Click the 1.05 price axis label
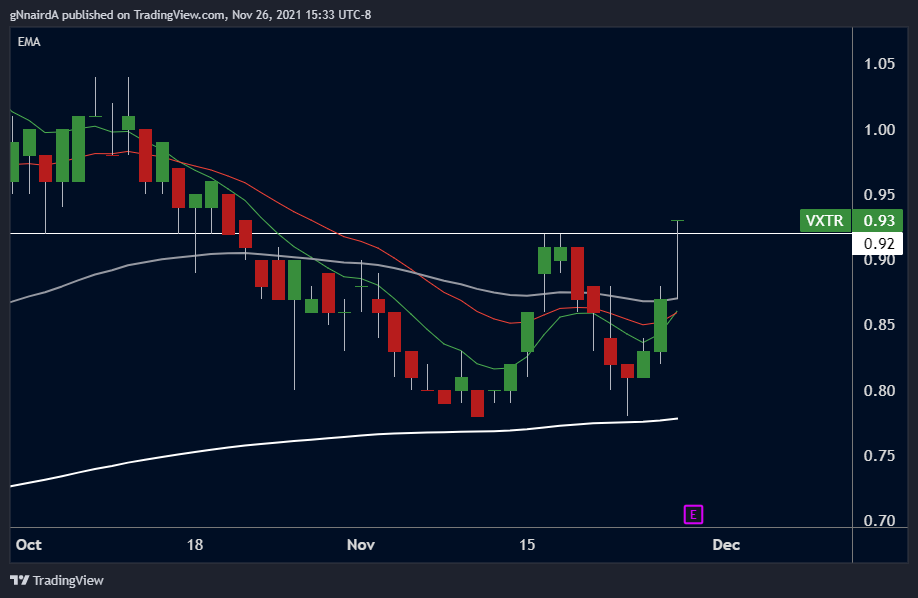This screenshot has height=598, width=918. click(879, 64)
